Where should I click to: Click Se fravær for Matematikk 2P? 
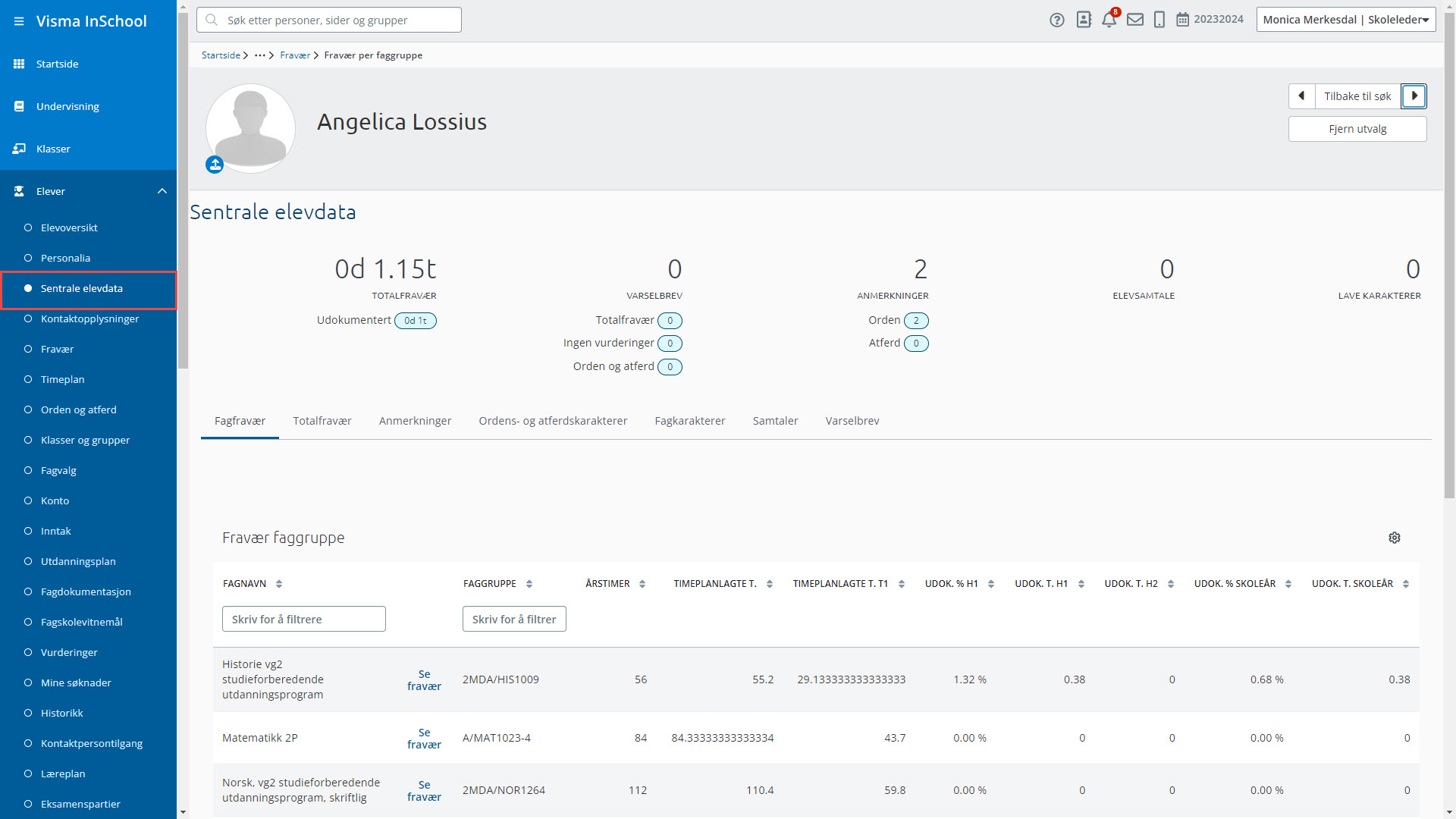pyautogui.click(x=424, y=739)
